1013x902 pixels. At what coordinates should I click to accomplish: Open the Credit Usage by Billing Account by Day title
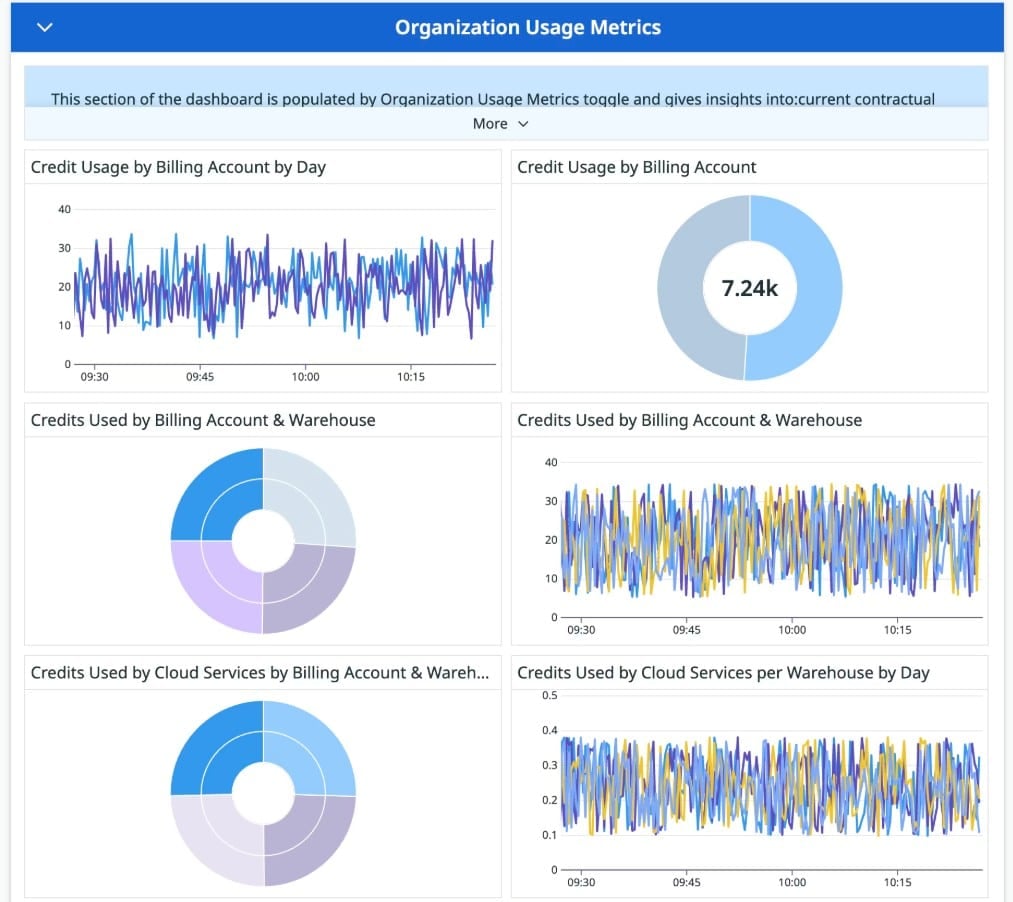(178, 167)
